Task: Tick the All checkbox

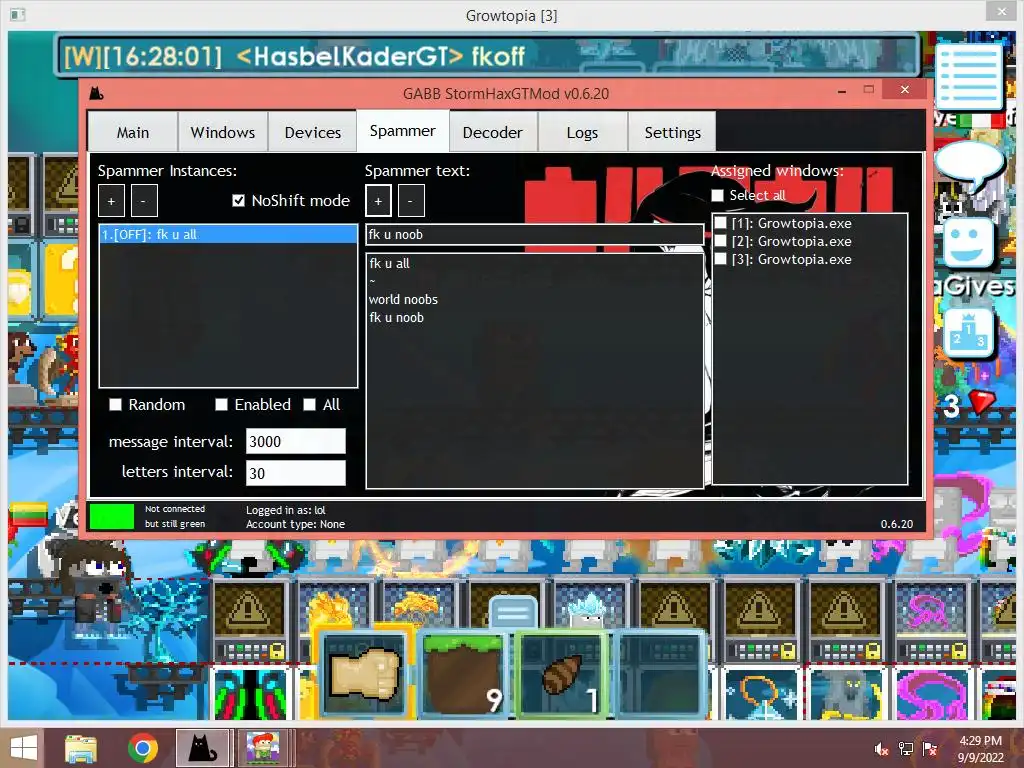Action: (x=310, y=405)
